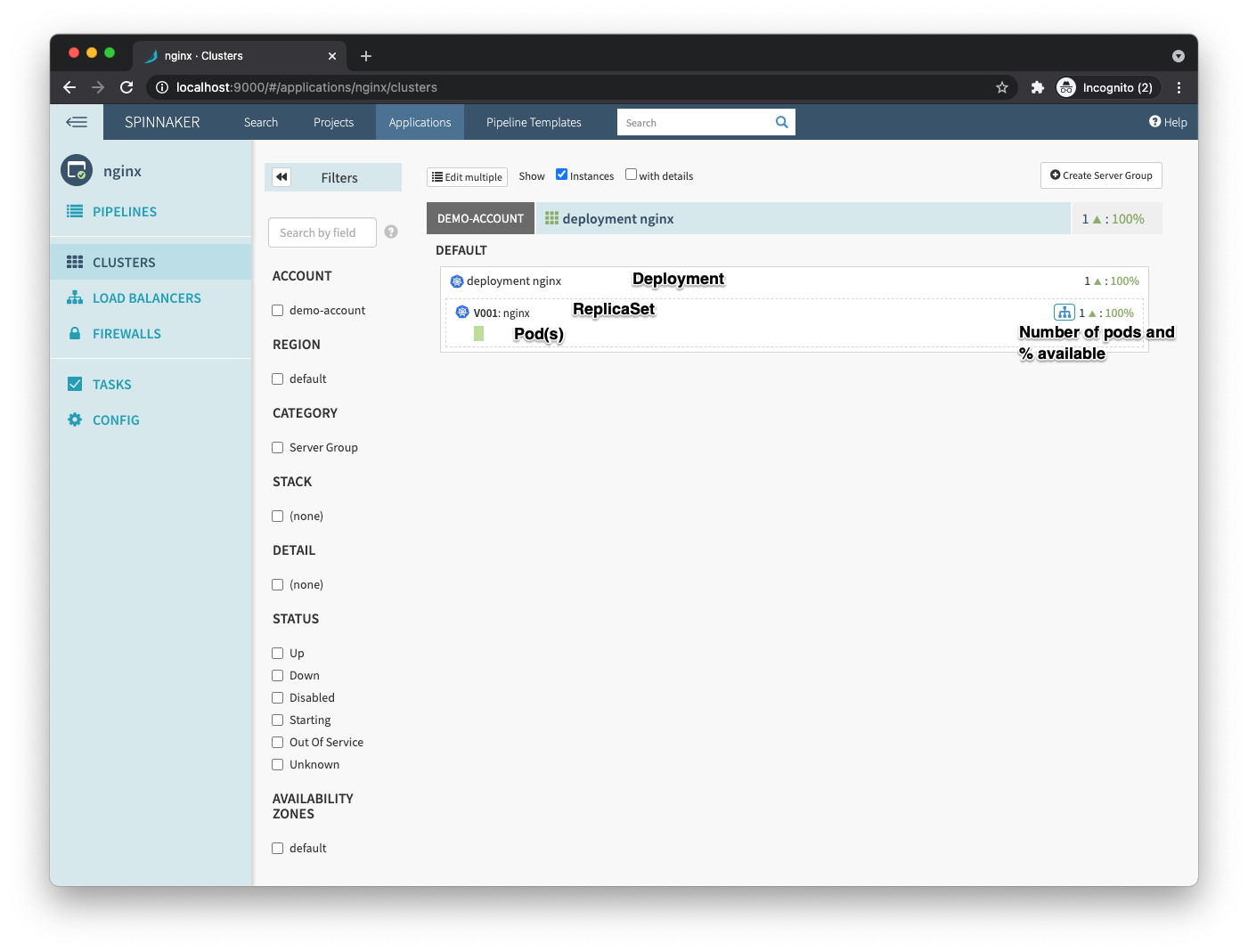Click the Help question mark icon
Screen dimensions: 1248x952
click(x=1154, y=121)
